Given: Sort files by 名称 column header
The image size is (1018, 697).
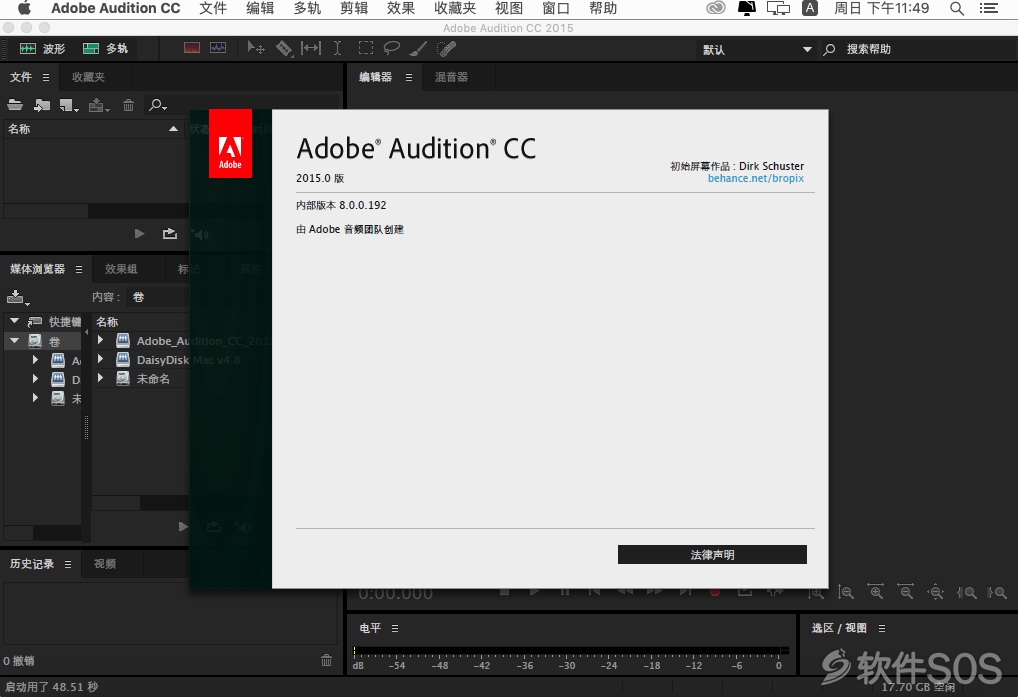Looking at the screenshot, I should [x=93, y=129].
